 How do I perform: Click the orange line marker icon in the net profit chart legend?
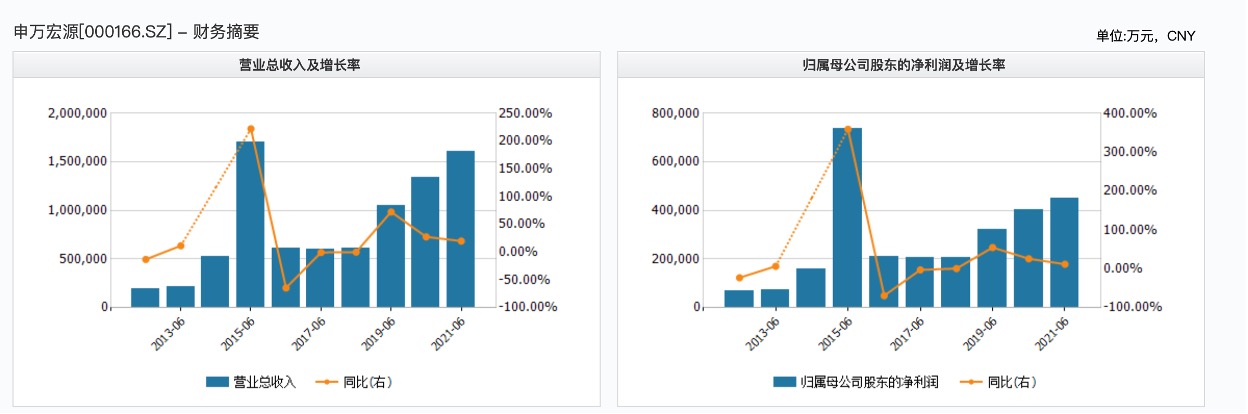click(x=971, y=381)
